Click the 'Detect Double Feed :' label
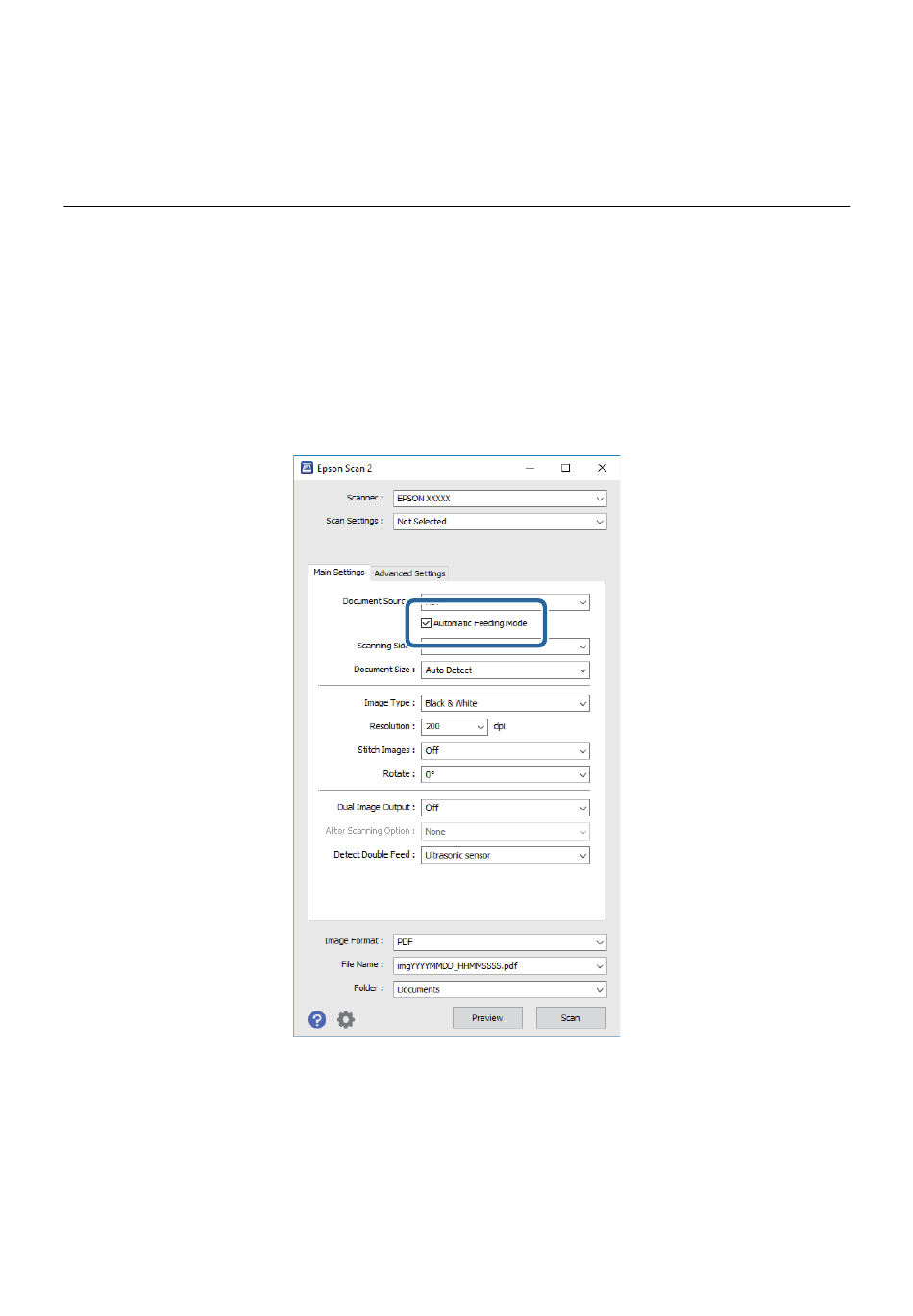 coord(375,855)
